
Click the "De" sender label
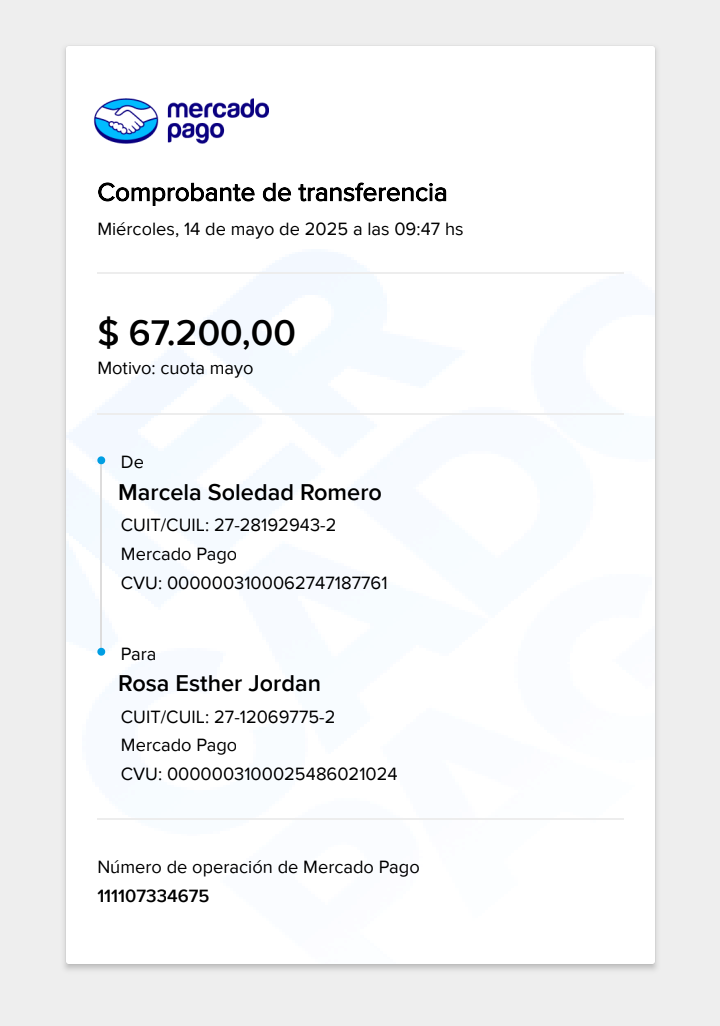[x=132, y=462]
